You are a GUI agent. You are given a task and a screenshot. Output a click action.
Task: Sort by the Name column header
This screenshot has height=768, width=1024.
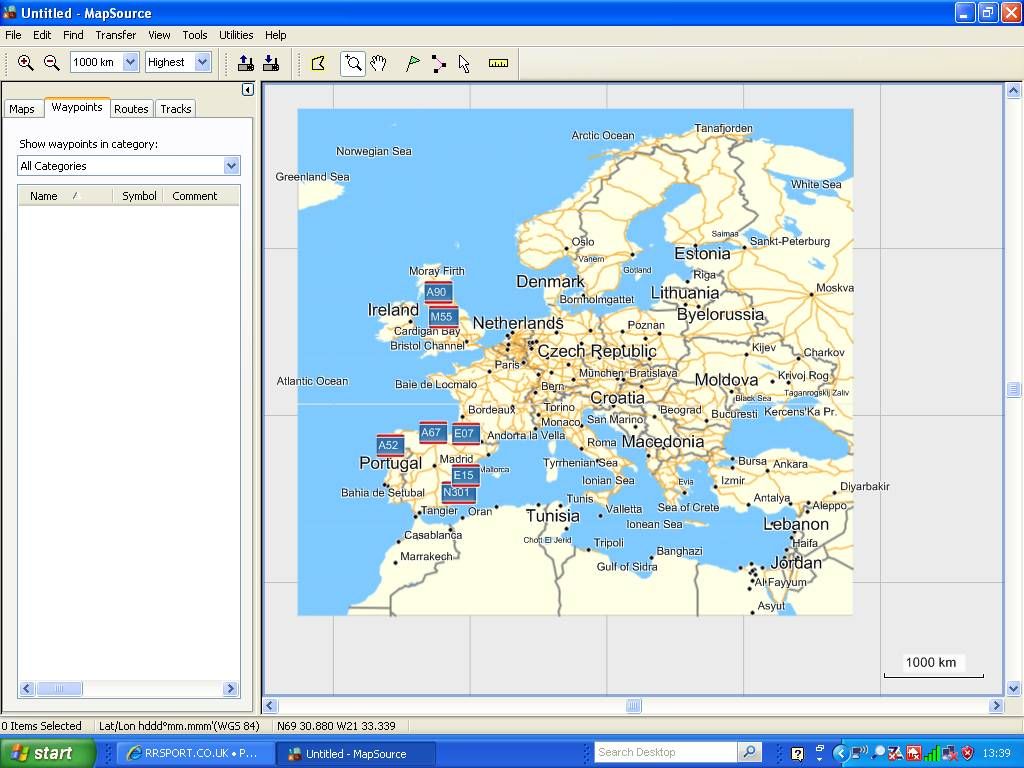[x=65, y=196]
